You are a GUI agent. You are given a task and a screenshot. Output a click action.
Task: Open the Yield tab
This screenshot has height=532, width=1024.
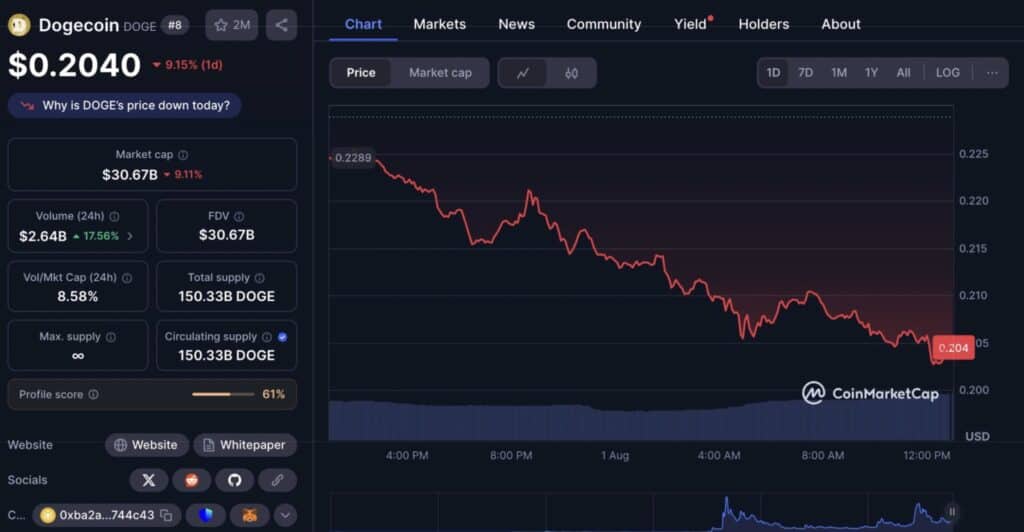[691, 24]
